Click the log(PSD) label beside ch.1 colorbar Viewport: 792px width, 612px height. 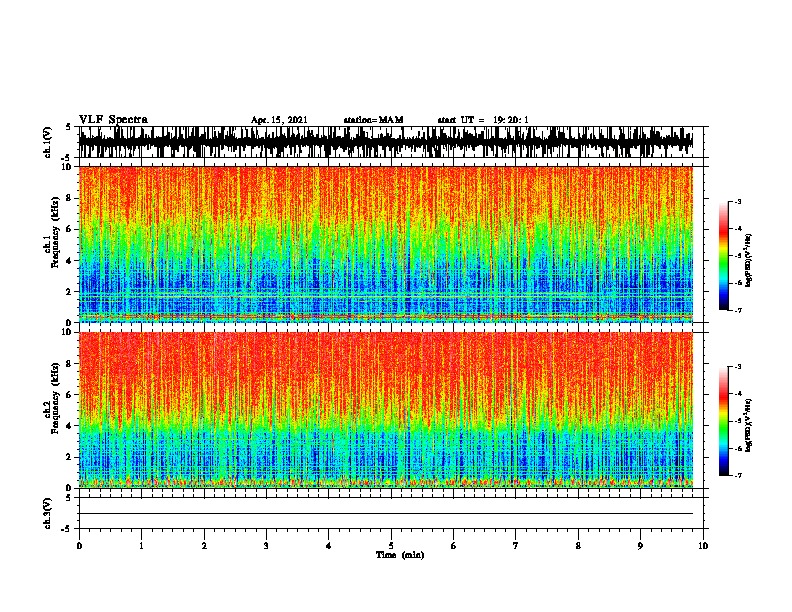pos(748,260)
